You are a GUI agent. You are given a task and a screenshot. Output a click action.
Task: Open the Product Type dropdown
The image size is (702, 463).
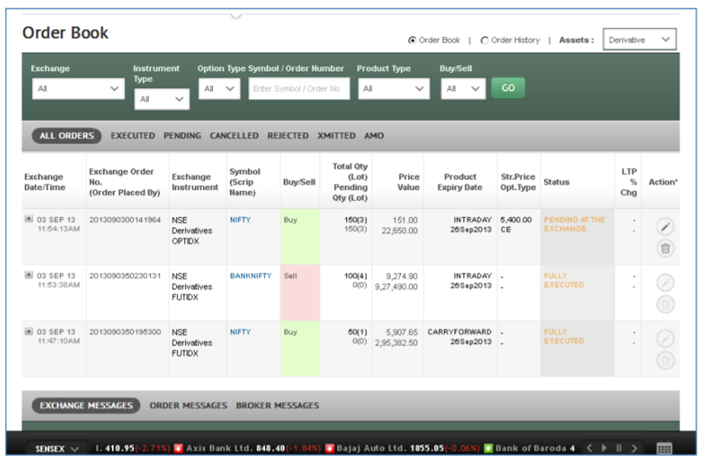click(394, 89)
